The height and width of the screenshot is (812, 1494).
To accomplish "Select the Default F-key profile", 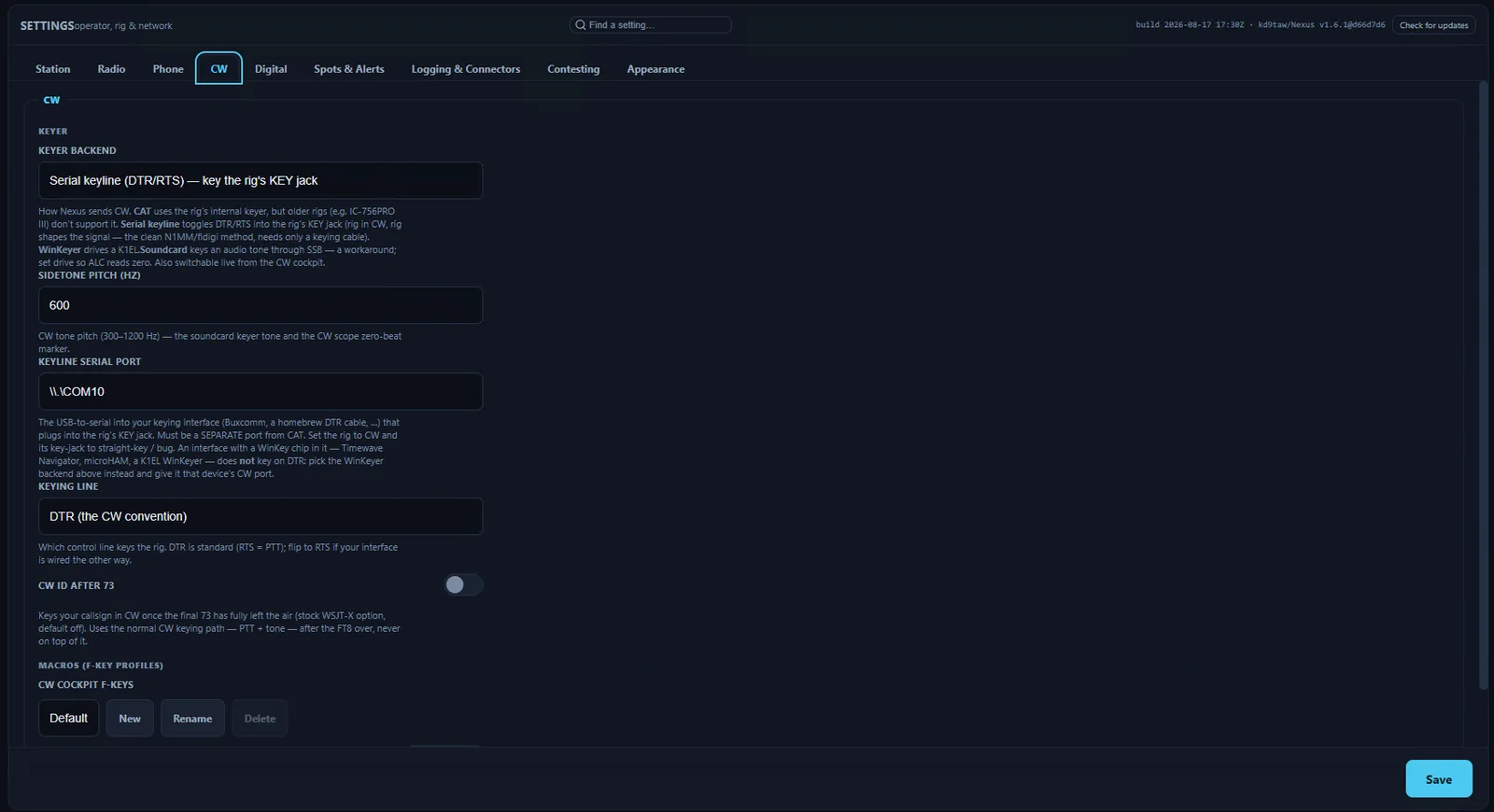I will tap(68, 719).
